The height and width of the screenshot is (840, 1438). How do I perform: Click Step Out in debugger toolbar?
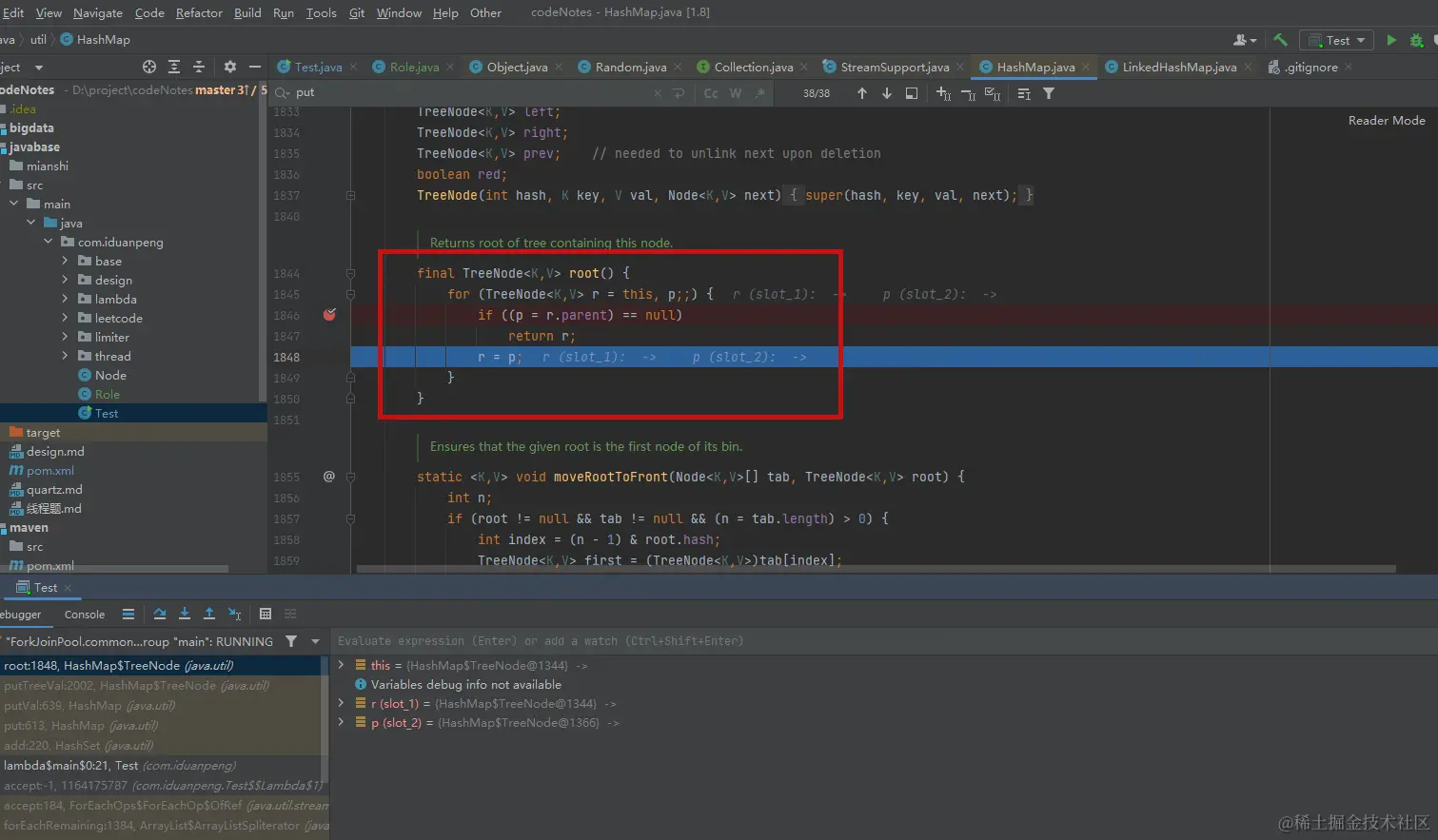click(x=209, y=615)
